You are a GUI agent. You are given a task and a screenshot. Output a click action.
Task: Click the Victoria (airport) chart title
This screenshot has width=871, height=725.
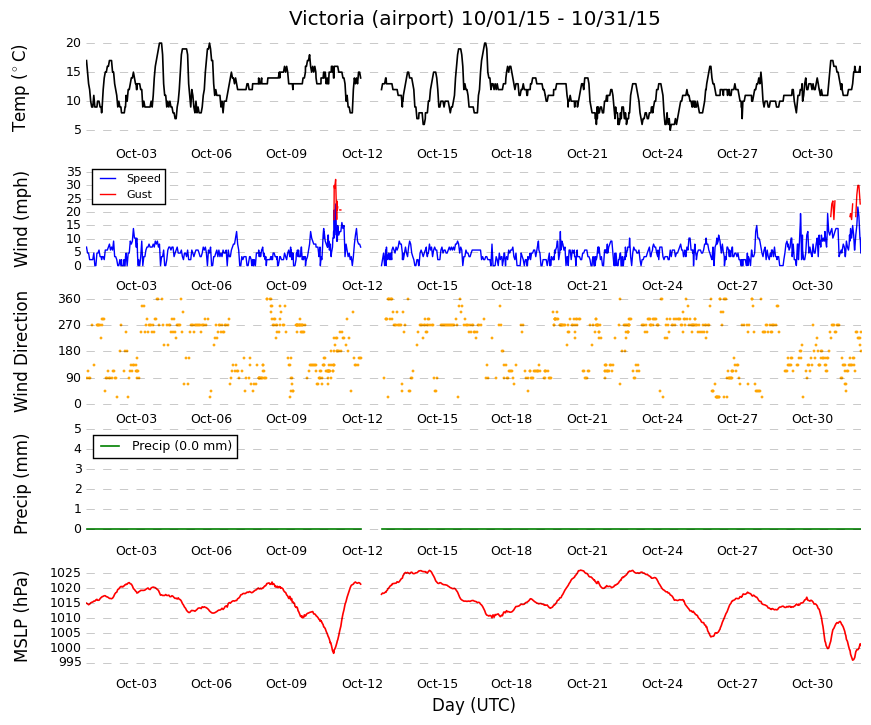pos(474,18)
